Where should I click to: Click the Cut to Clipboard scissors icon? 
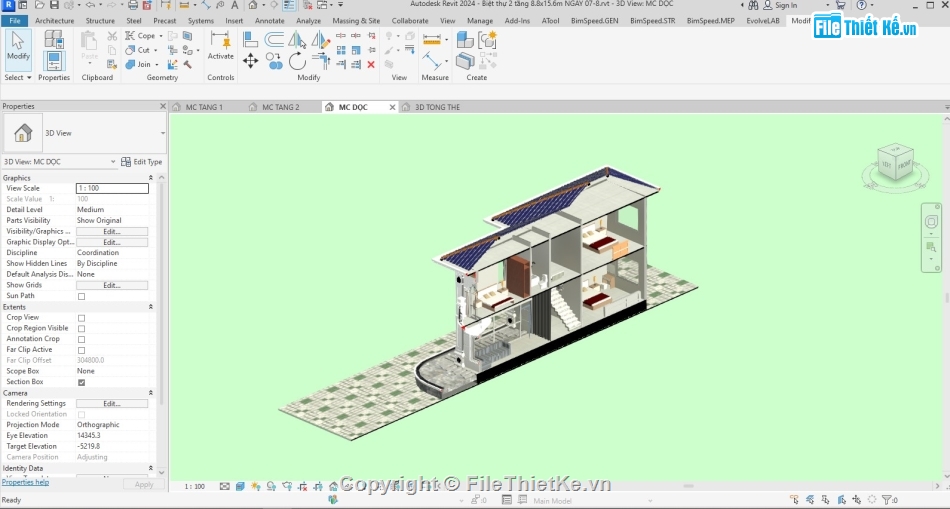112,36
